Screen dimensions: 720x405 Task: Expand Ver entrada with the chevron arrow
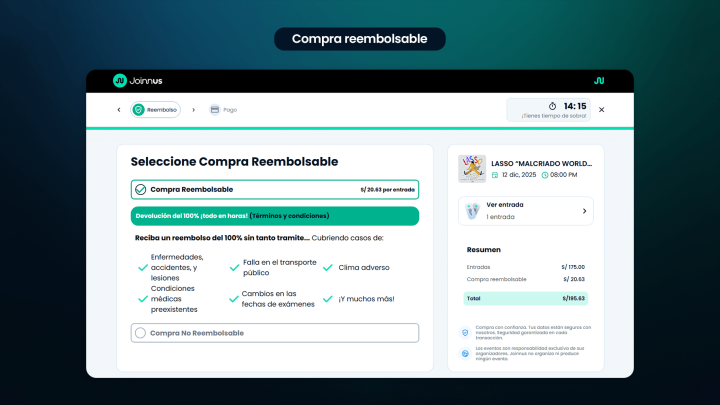tap(584, 211)
